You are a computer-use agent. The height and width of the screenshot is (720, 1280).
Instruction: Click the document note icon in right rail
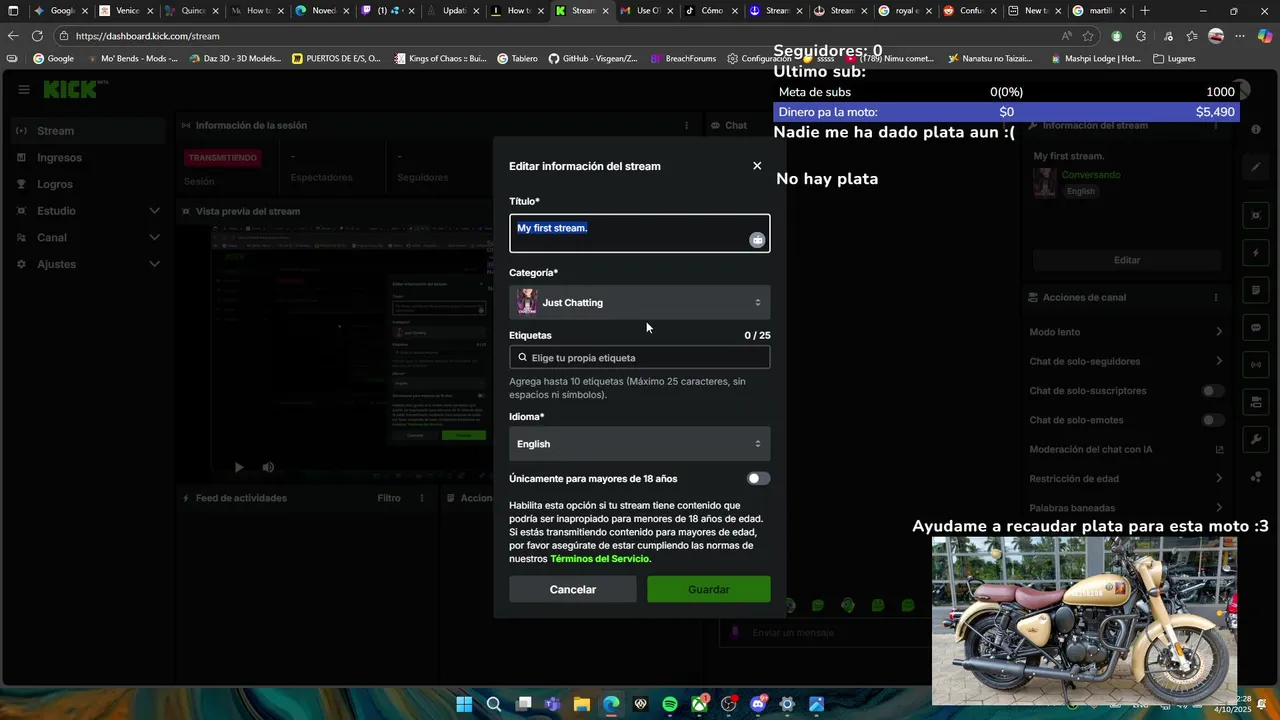point(1256,291)
